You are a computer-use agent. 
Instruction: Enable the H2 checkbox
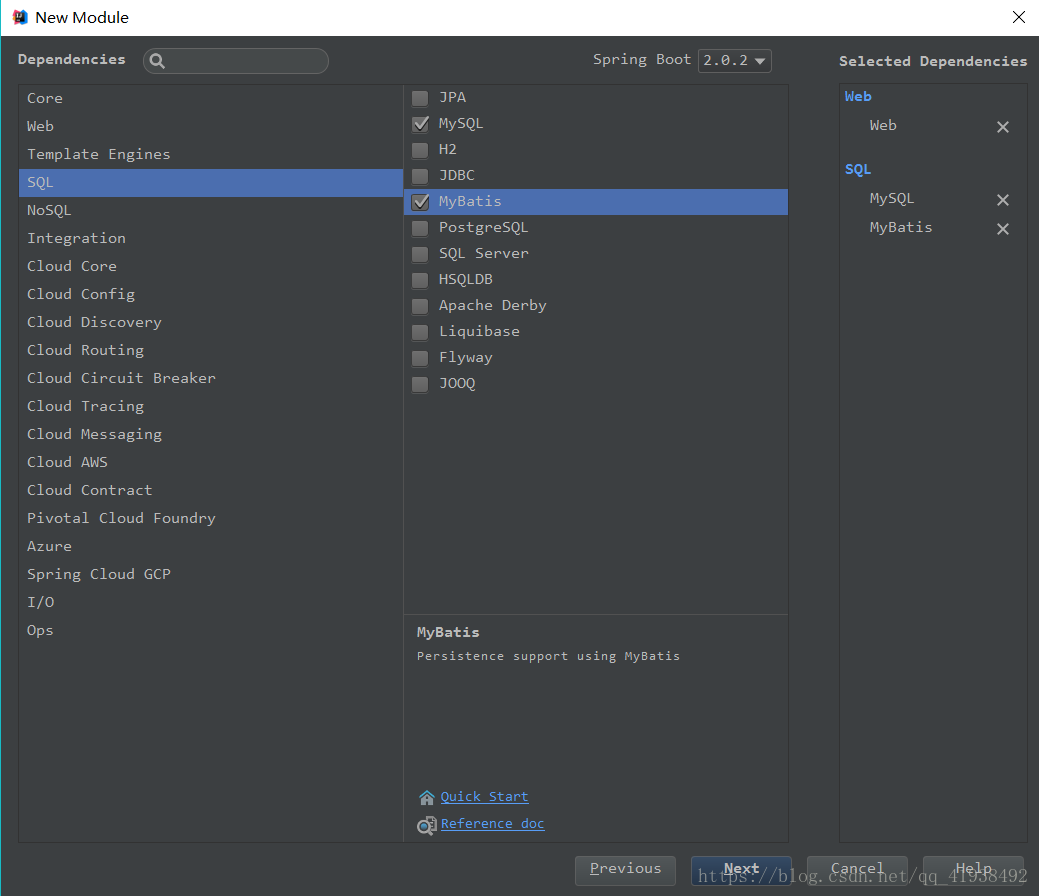coord(420,150)
